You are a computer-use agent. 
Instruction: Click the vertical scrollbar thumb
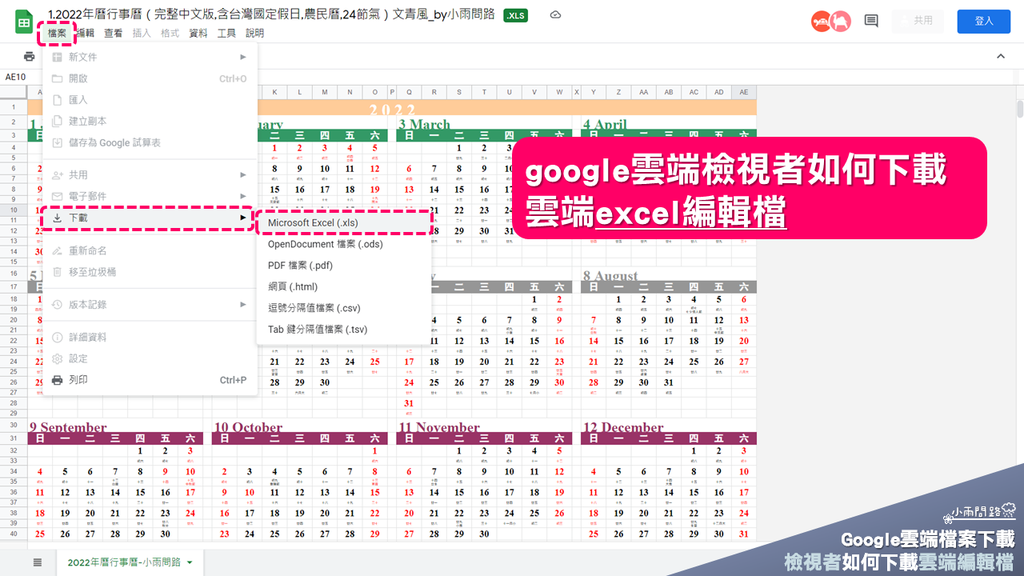(x=1019, y=109)
